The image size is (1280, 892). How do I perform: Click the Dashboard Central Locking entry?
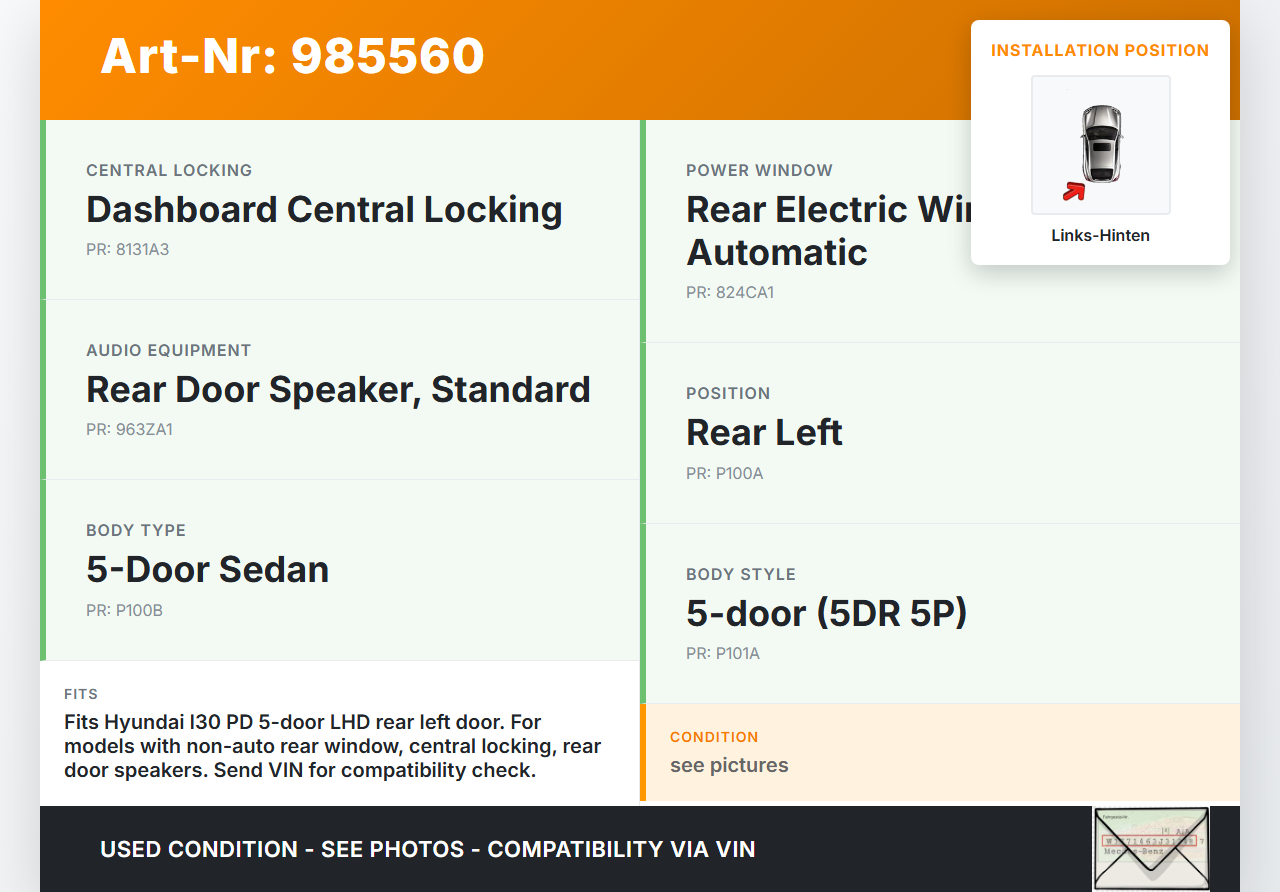tap(324, 210)
